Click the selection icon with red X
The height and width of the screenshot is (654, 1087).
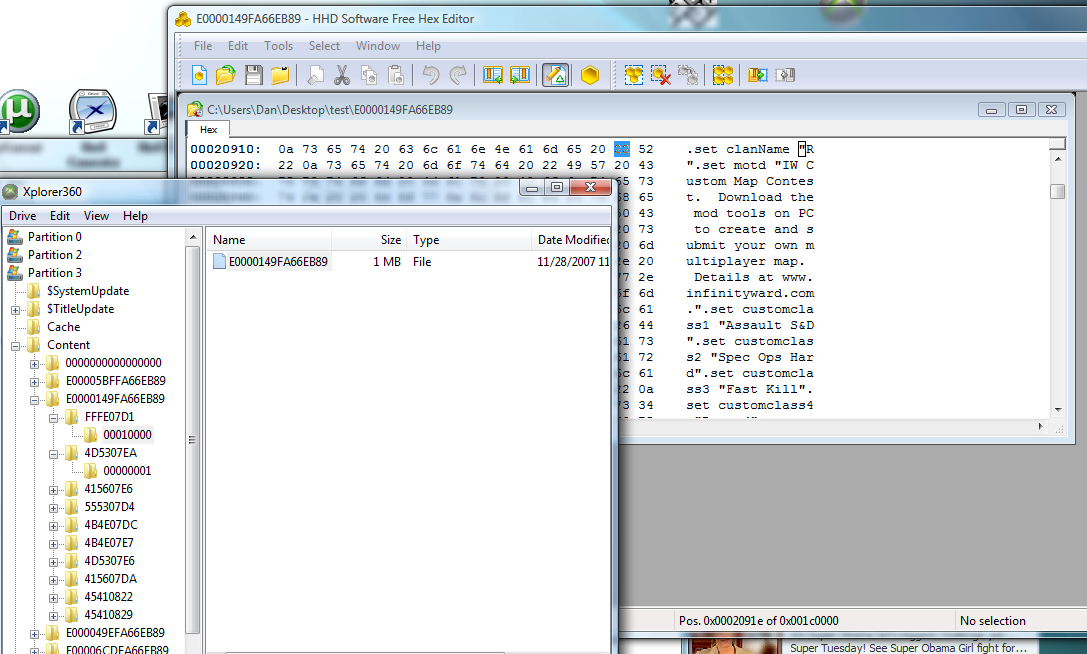coord(660,75)
